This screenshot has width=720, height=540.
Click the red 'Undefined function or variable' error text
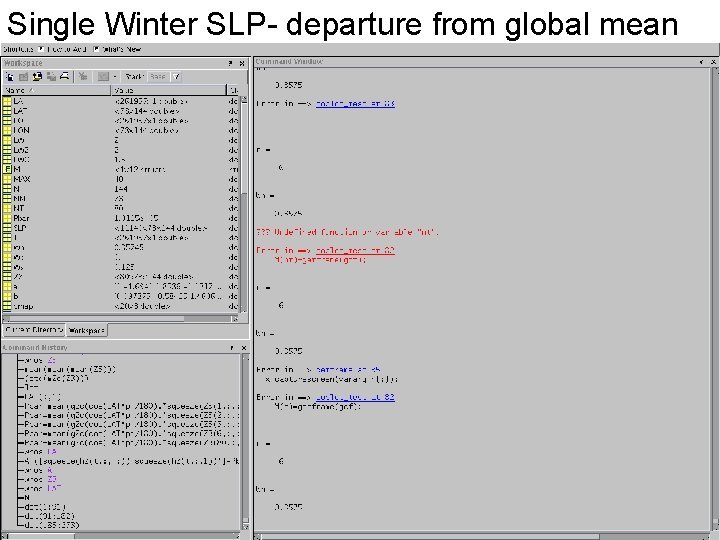click(347, 232)
